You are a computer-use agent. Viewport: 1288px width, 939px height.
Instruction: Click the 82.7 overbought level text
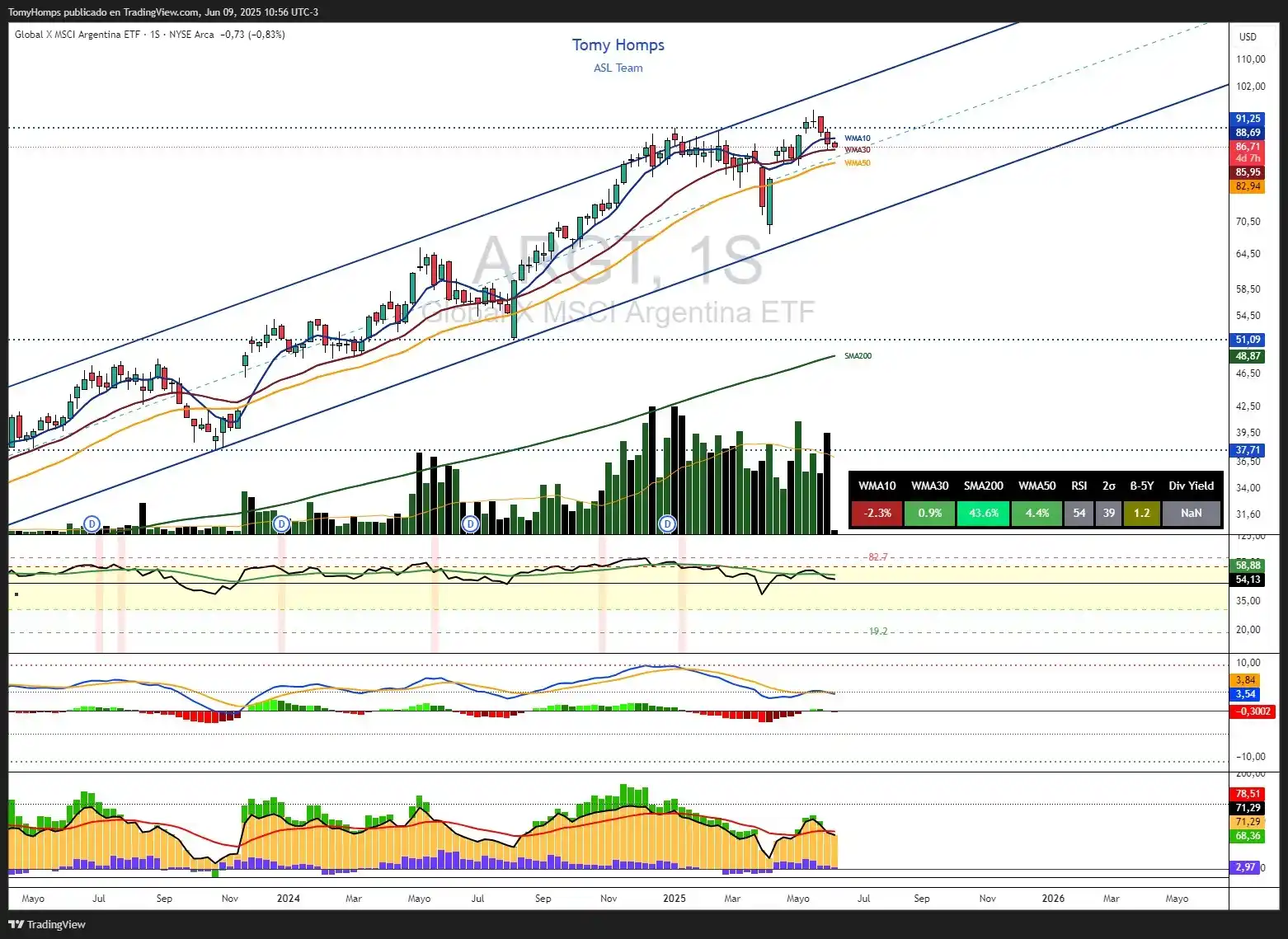(878, 557)
